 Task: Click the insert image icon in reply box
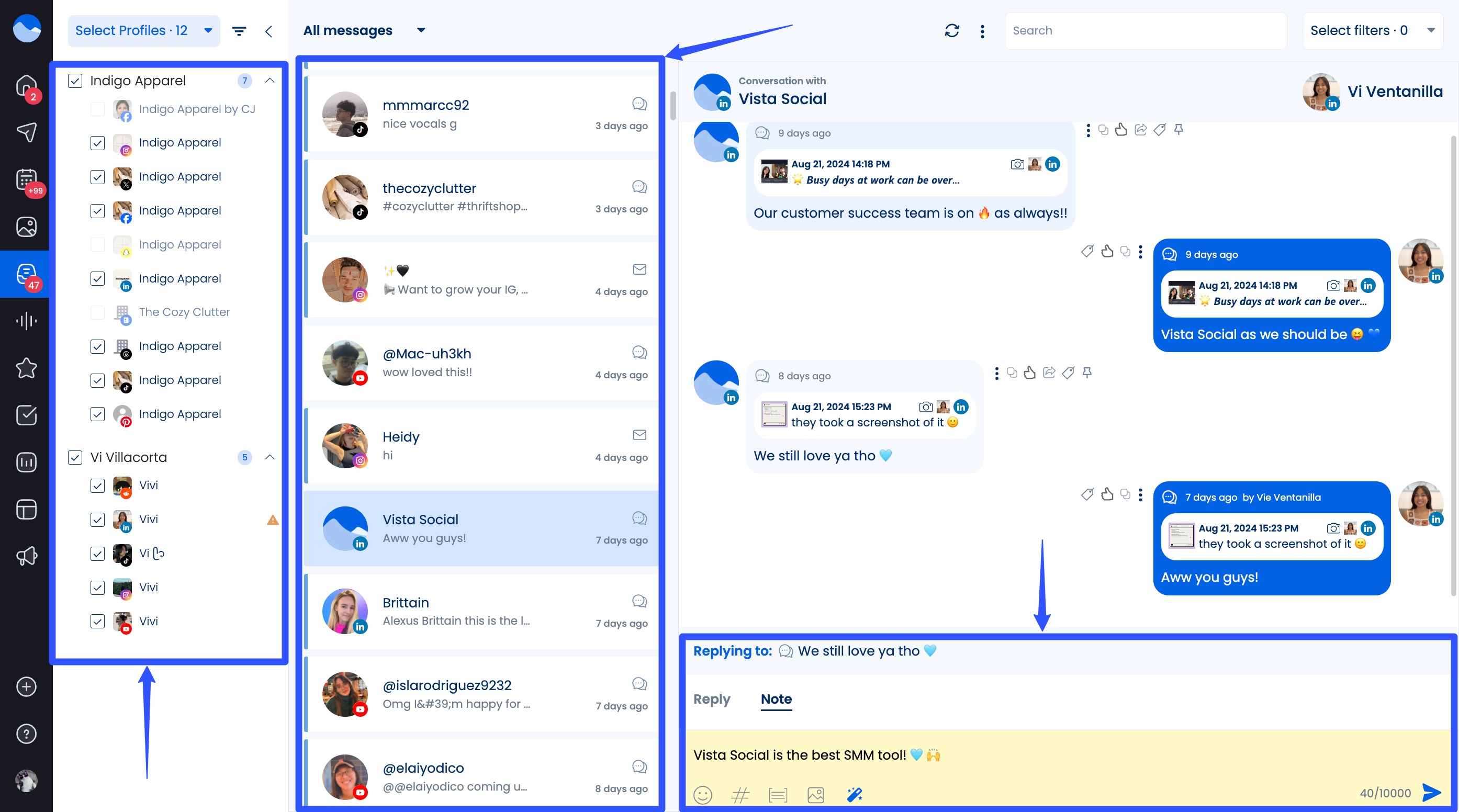816,794
